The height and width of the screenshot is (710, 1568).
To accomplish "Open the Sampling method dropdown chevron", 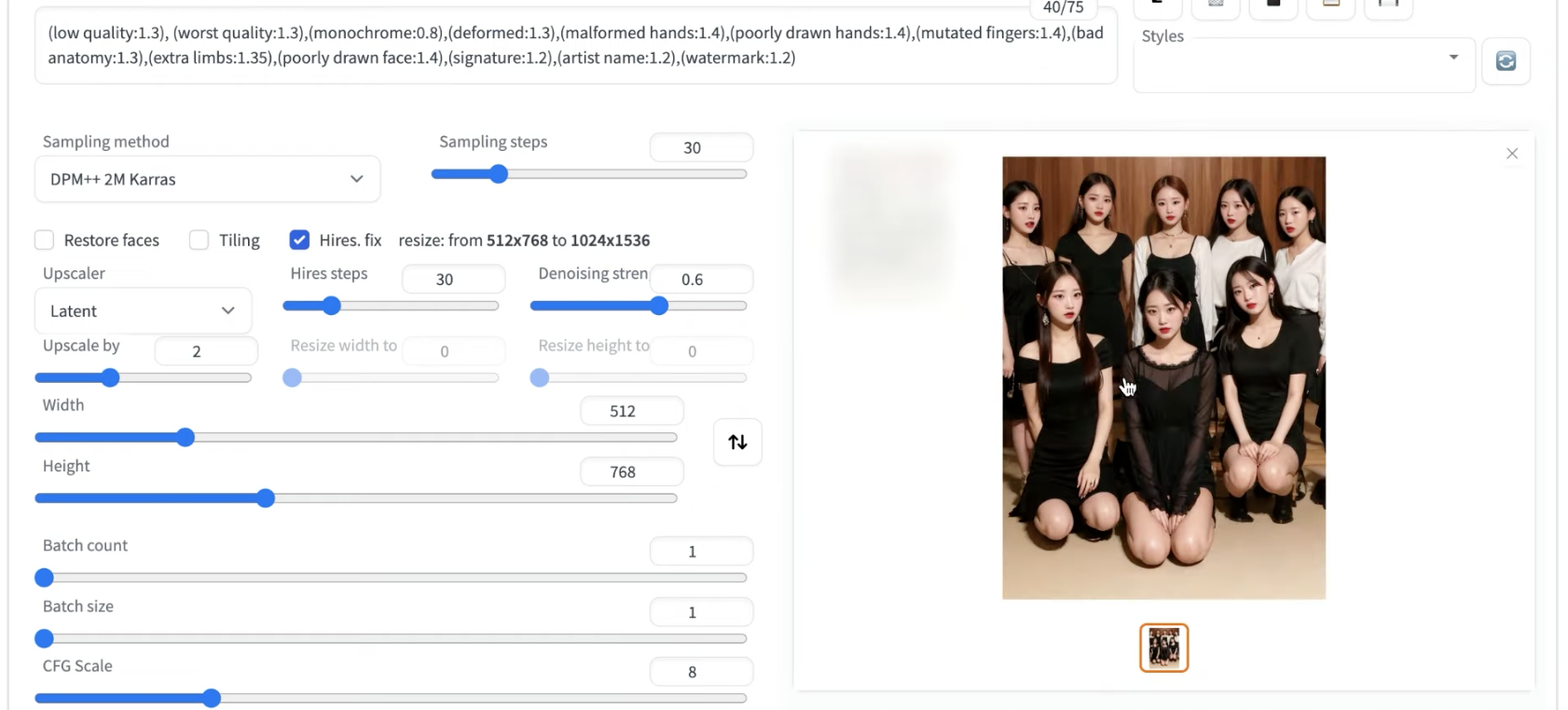I will pyautogui.click(x=356, y=179).
